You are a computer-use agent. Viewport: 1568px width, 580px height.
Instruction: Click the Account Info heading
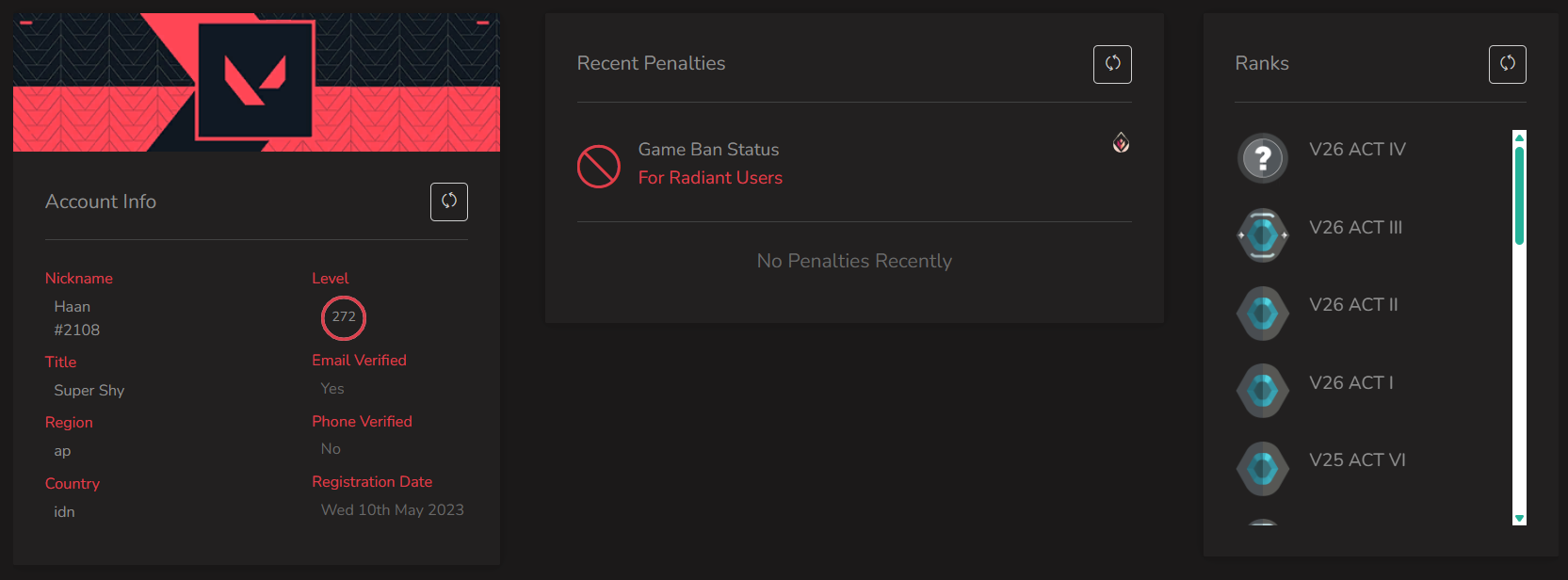point(101,201)
